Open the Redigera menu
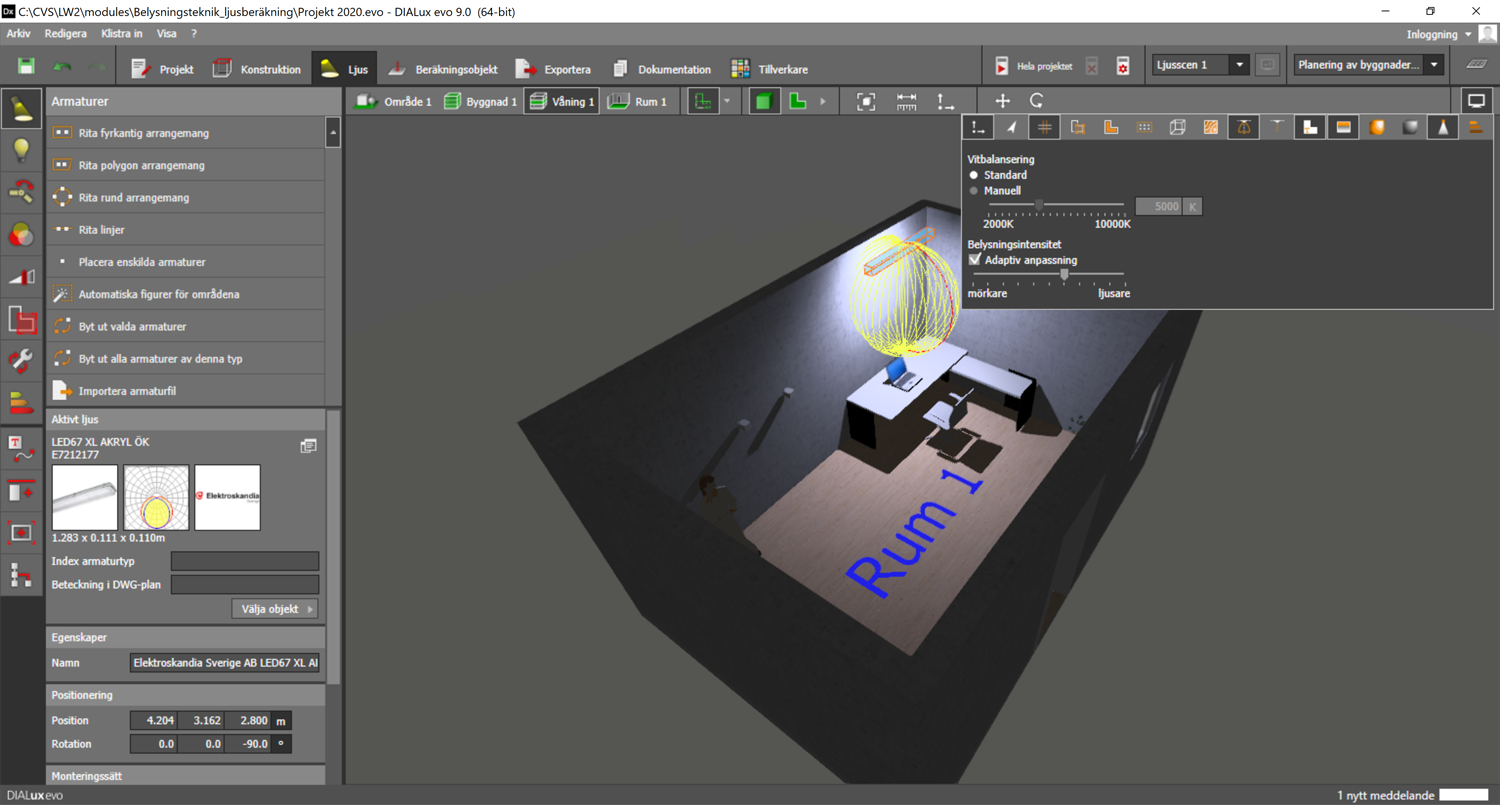This screenshot has height=805, width=1500. (x=66, y=34)
